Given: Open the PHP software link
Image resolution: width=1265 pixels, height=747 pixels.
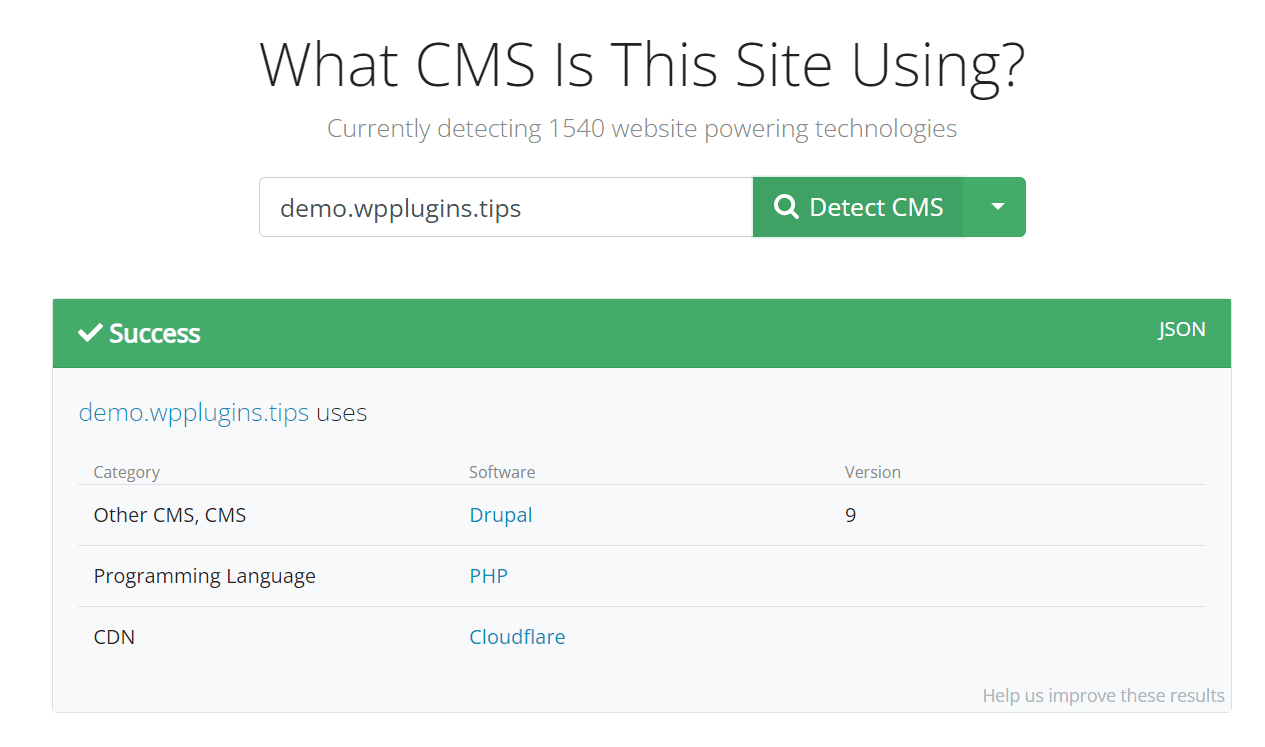Looking at the screenshot, I should pos(488,576).
